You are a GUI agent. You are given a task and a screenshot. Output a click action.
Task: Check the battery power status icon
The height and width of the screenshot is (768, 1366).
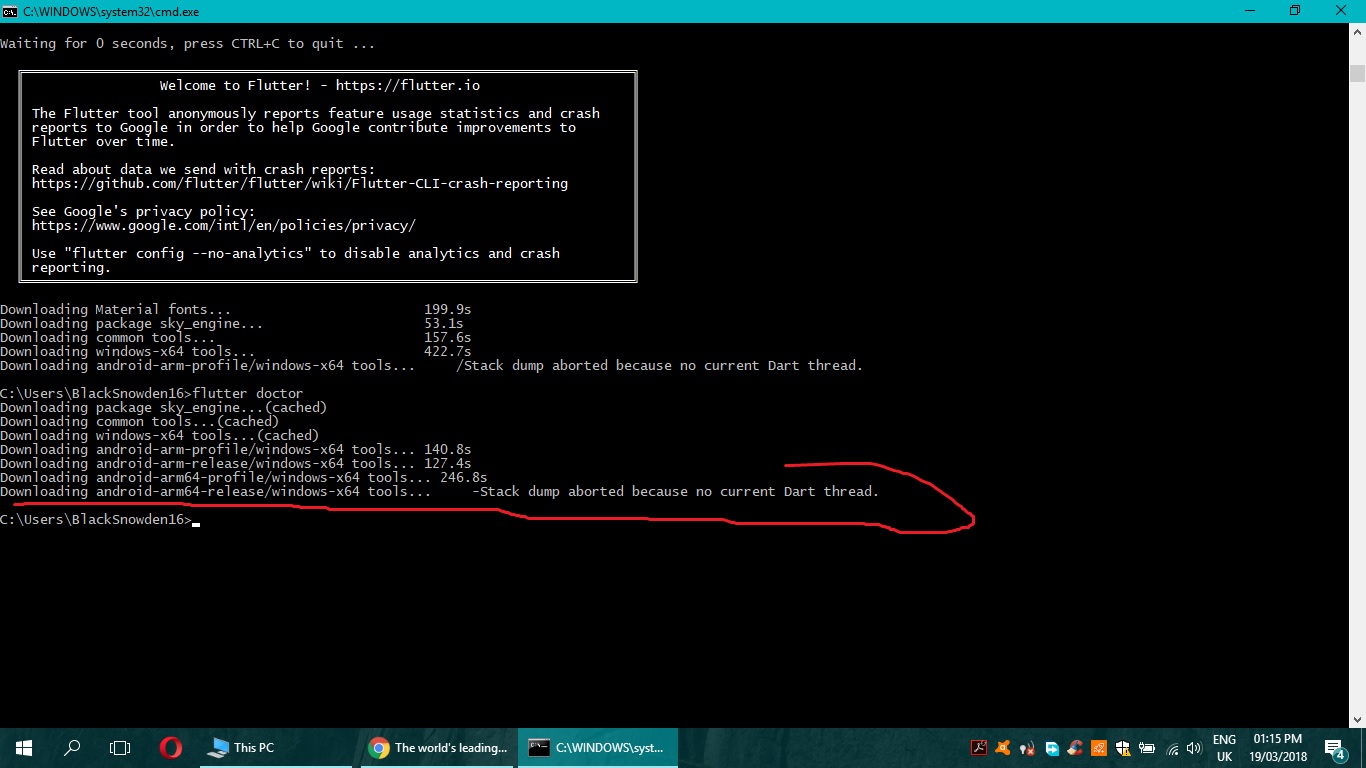(1148, 748)
